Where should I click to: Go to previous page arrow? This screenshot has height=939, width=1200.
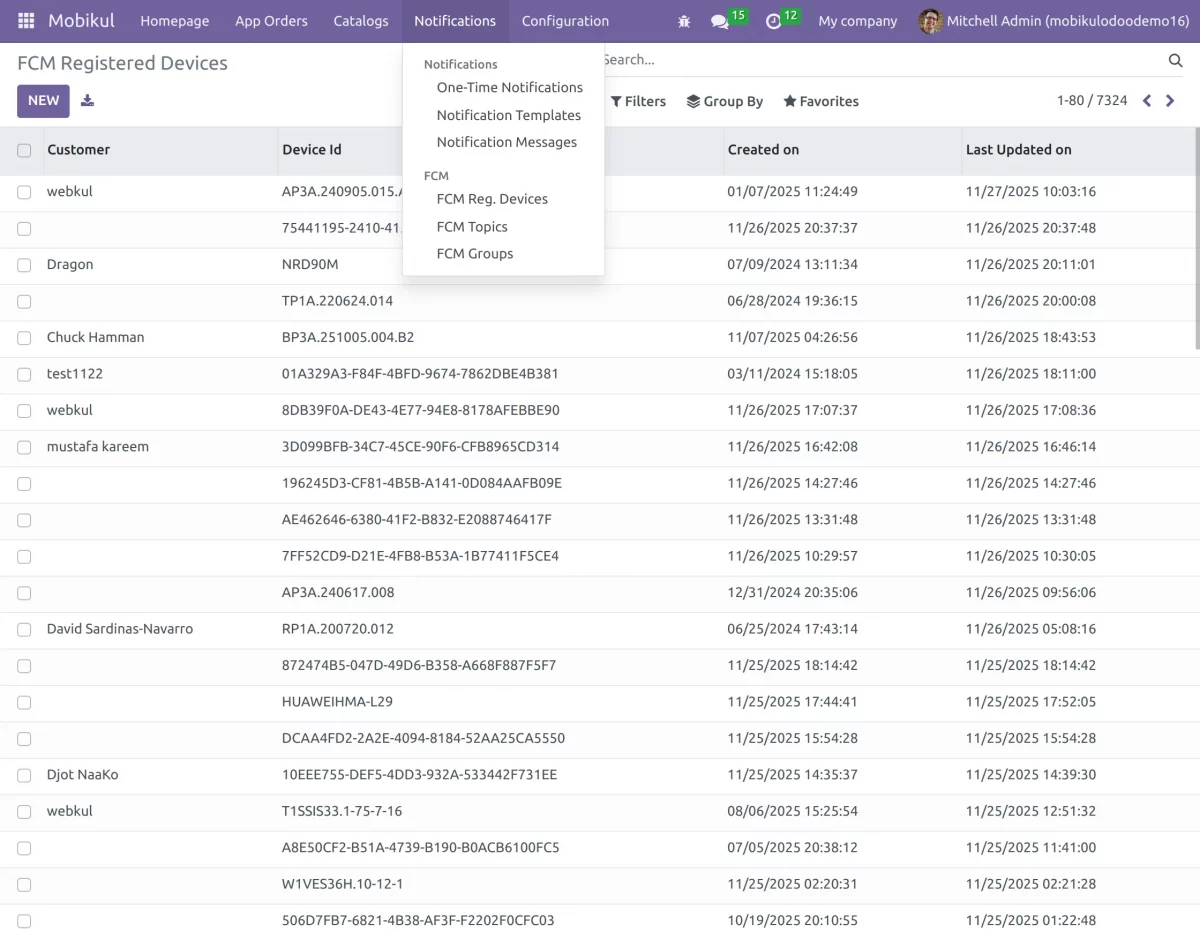[1147, 101]
